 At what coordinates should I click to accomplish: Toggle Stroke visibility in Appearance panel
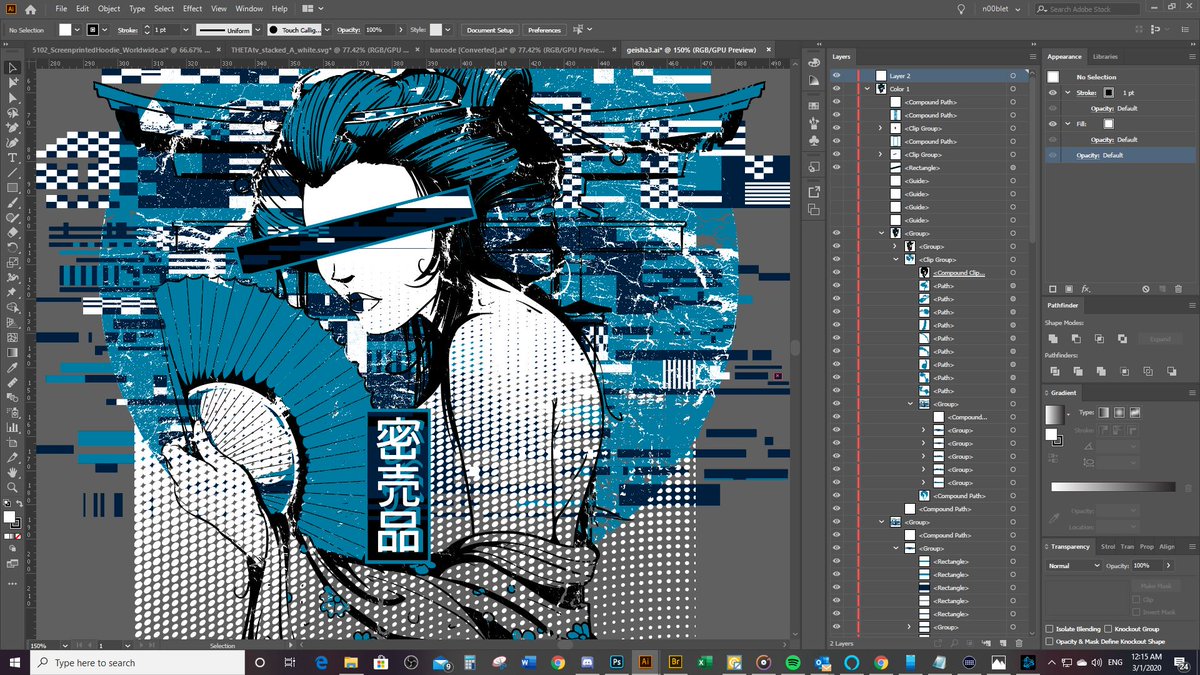coord(1053,92)
